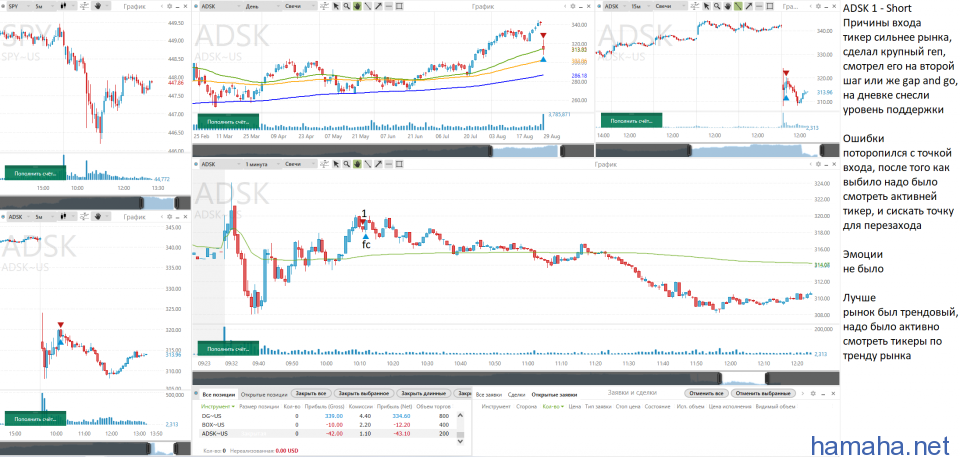Activate the magnifier tool in the ADSK 1-minute chart
This screenshot has height=457, width=960.
(347, 164)
